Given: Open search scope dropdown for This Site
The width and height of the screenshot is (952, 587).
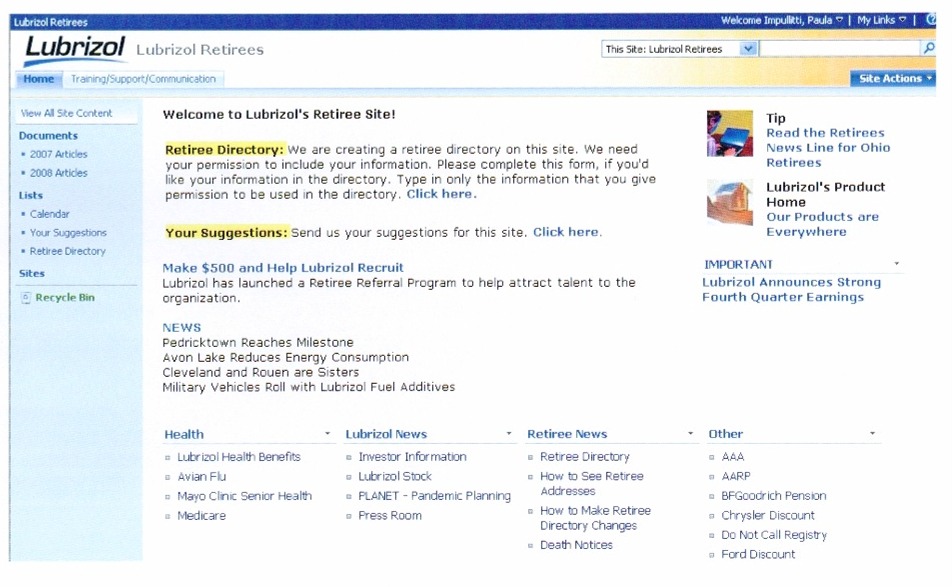Looking at the screenshot, I should (748, 49).
